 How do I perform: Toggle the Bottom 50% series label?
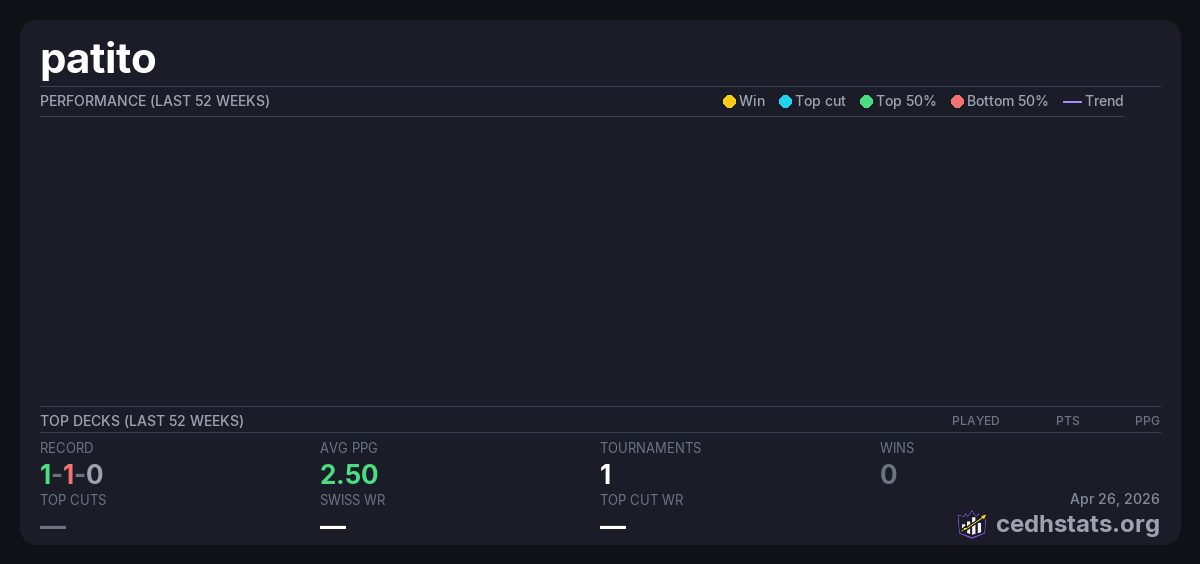coord(1007,101)
